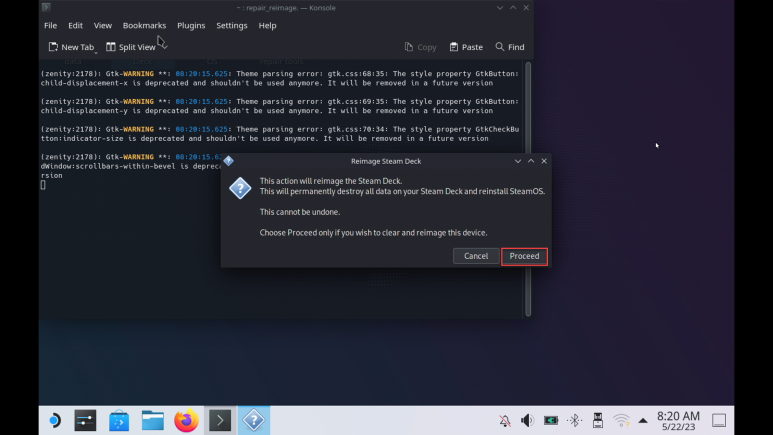
Task: Click Show Desktop button in taskbar
Action: [719, 421]
